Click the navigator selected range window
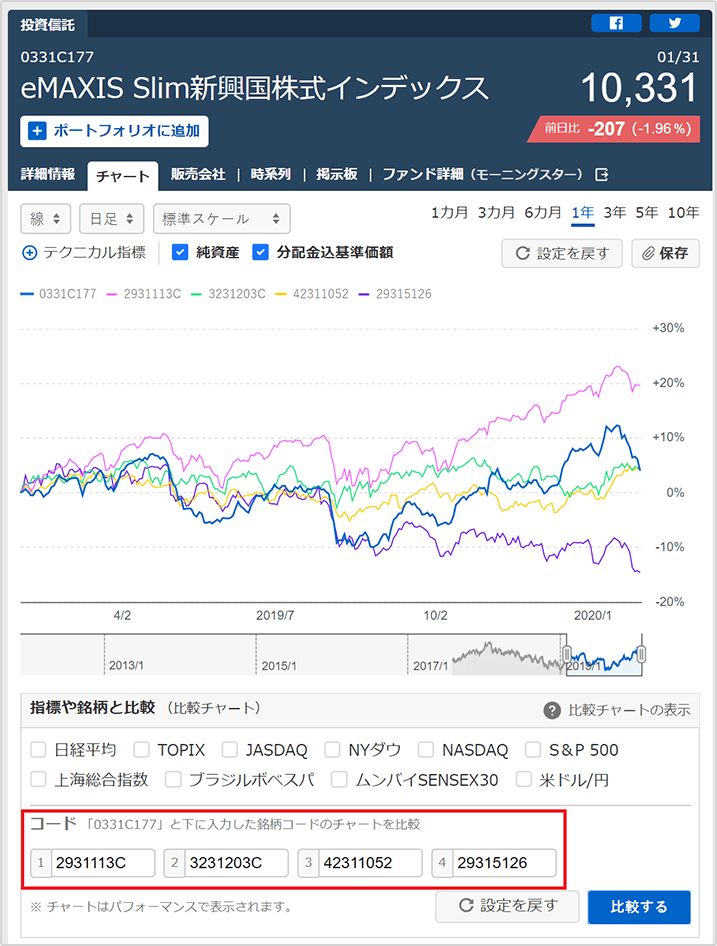 (604, 655)
